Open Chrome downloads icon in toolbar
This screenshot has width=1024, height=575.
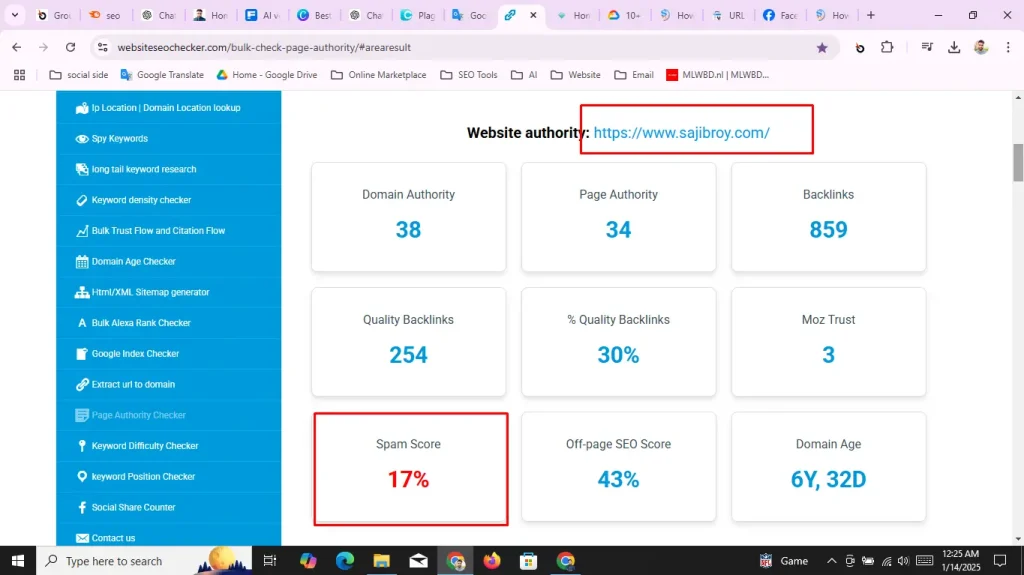(954, 47)
